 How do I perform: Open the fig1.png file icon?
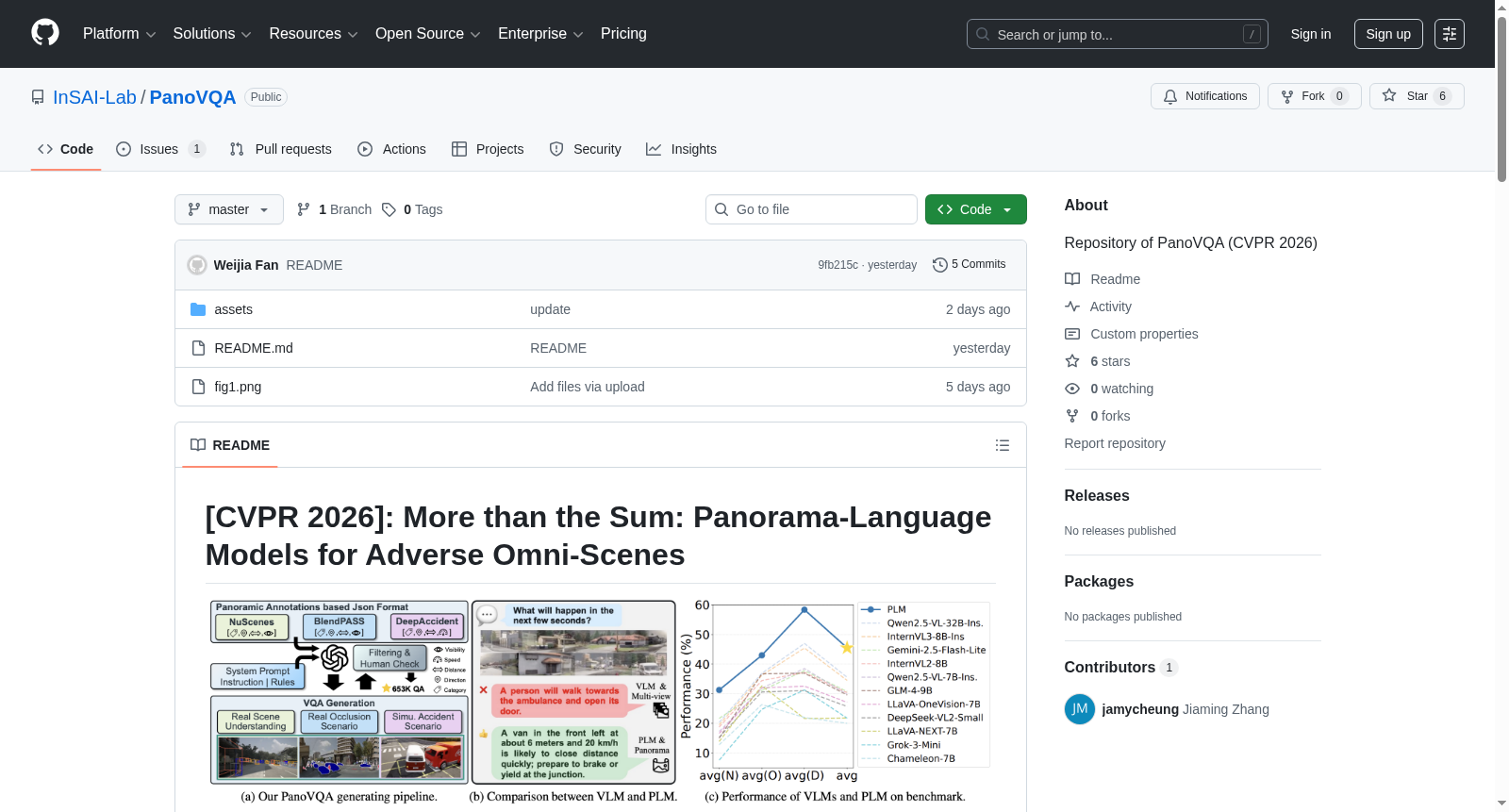[x=198, y=387]
